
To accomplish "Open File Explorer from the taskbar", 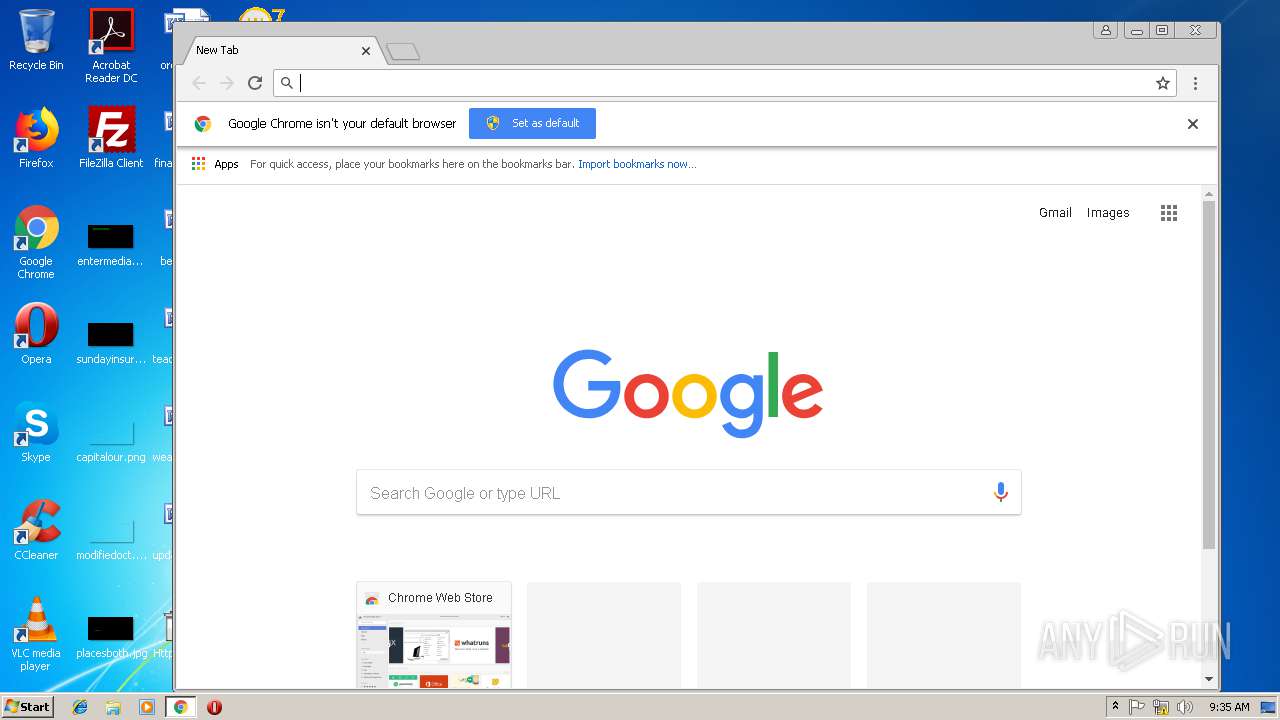I will (x=113, y=707).
